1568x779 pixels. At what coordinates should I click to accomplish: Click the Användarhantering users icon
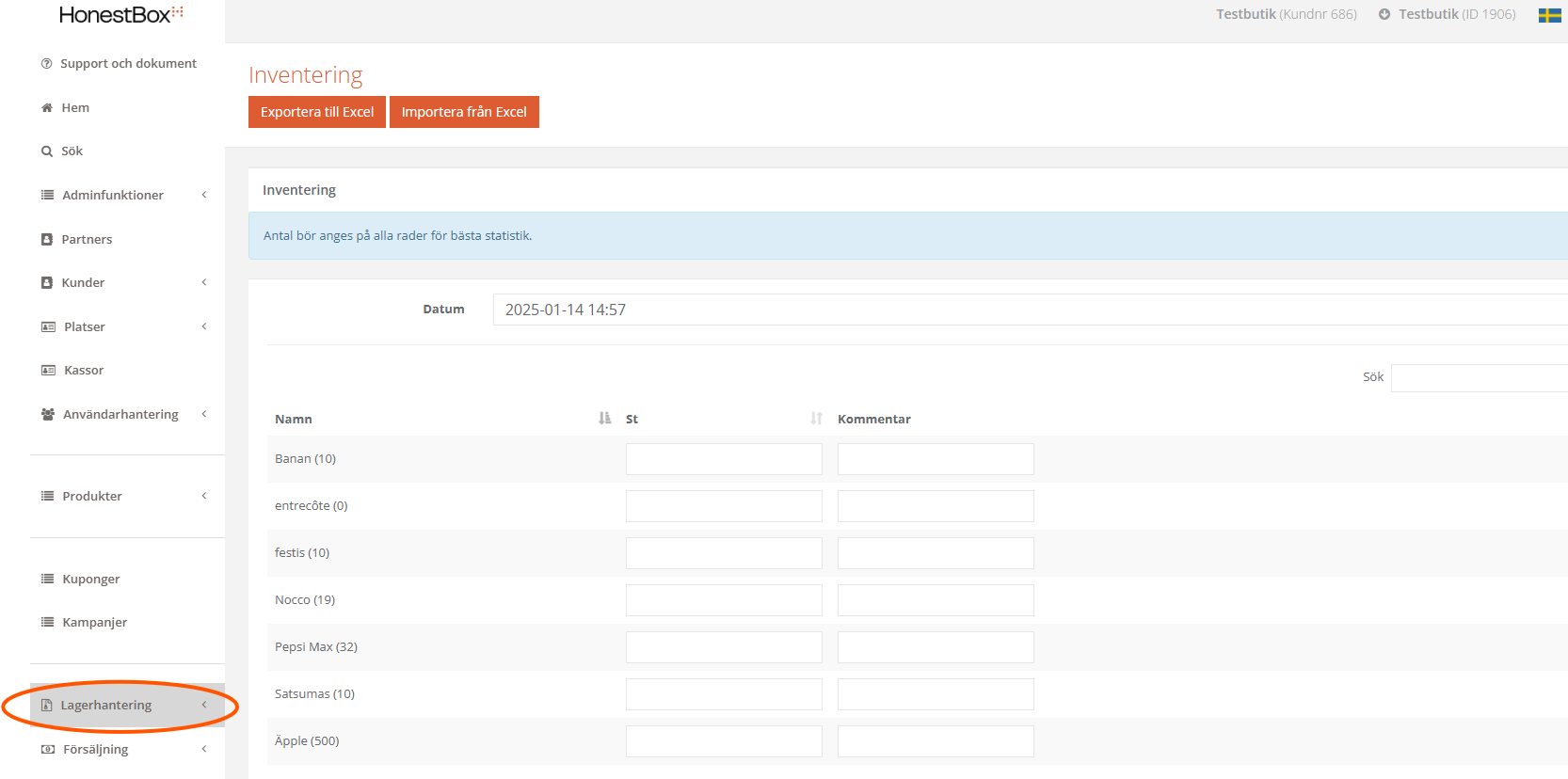pos(48,415)
